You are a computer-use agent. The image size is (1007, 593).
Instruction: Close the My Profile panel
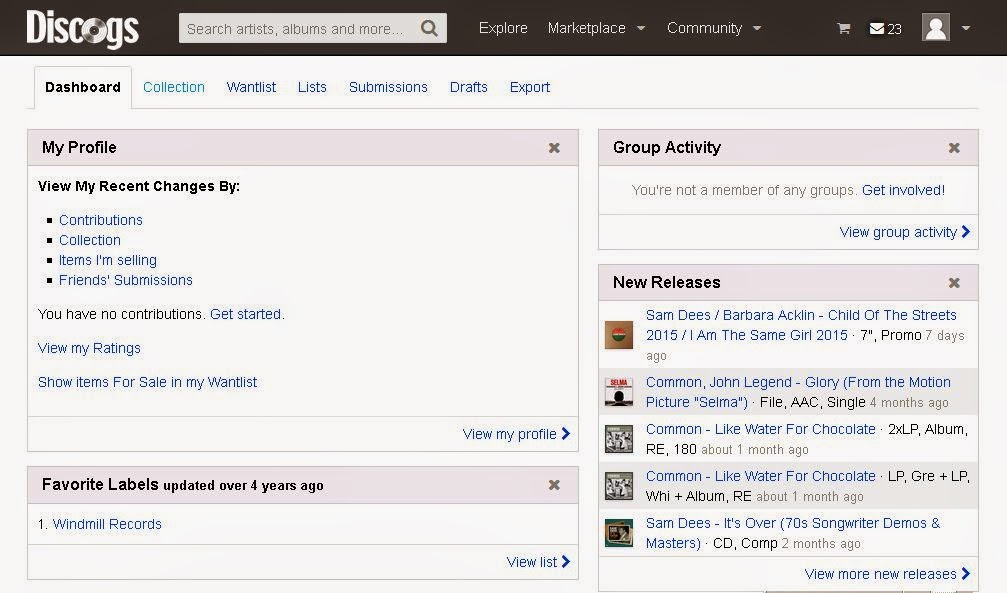click(554, 148)
